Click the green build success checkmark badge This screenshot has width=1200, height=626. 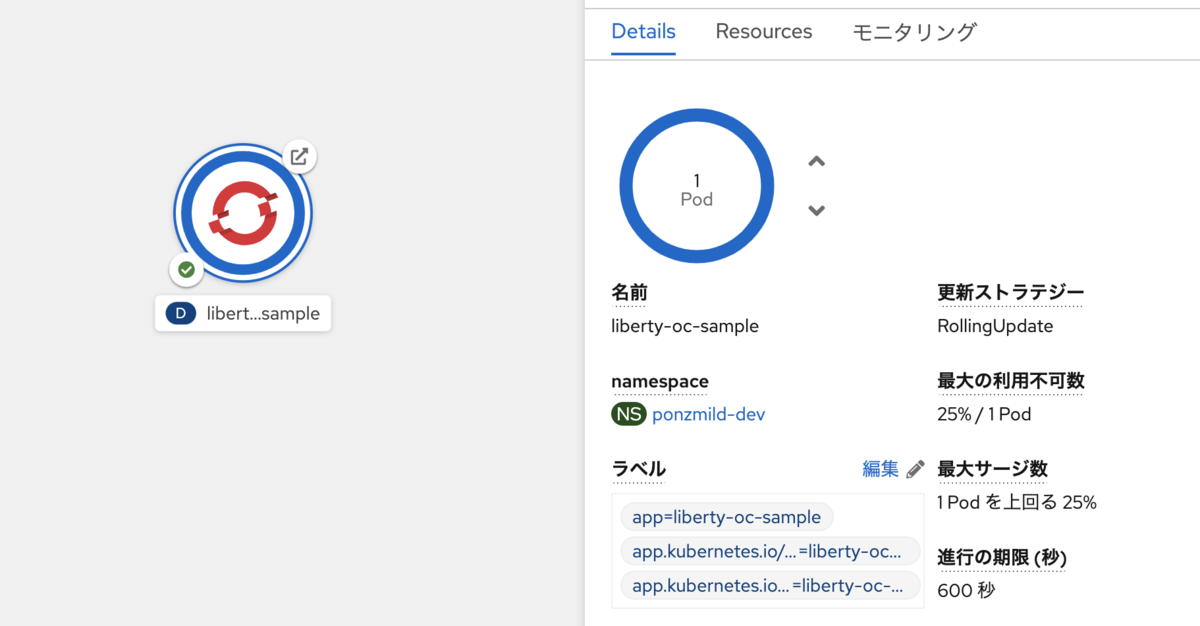pyautogui.click(x=186, y=269)
